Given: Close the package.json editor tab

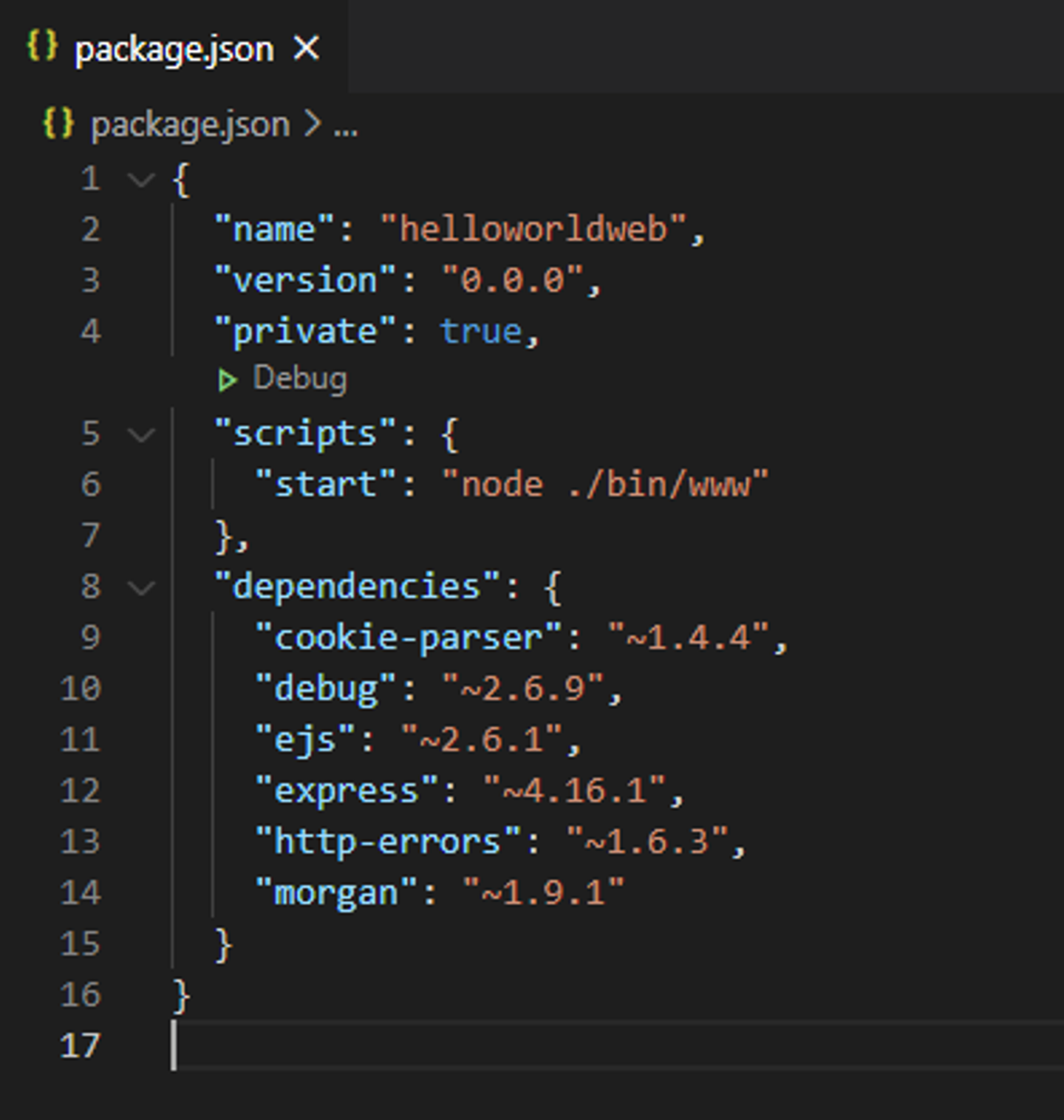Looking at the screenshot, I should click(x=306, y=49).
